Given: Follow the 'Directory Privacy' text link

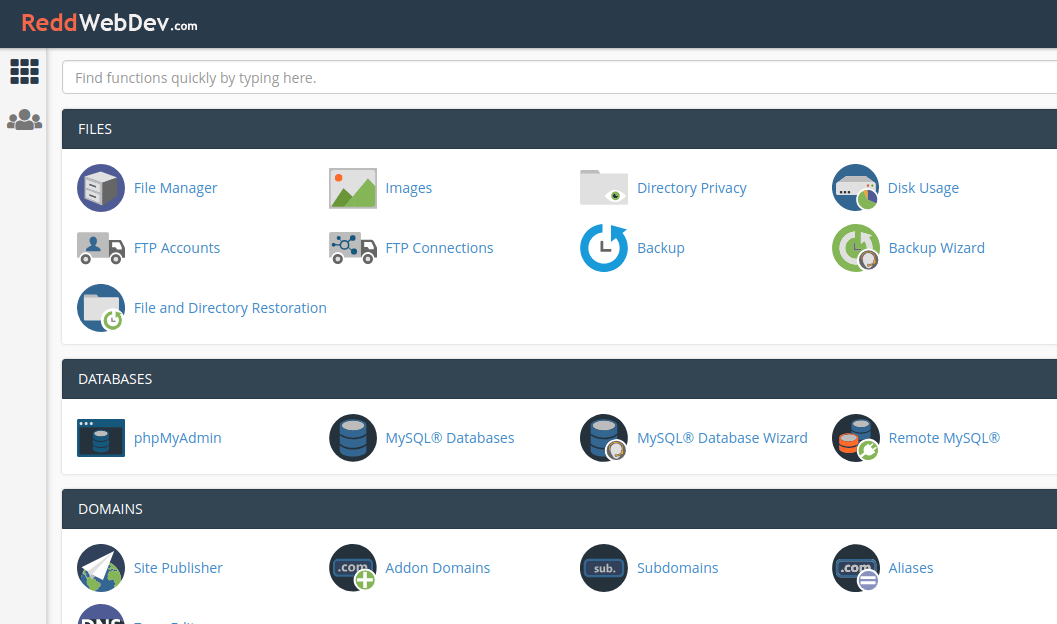Looking at the screenshot, I should [x=692, y=188].
